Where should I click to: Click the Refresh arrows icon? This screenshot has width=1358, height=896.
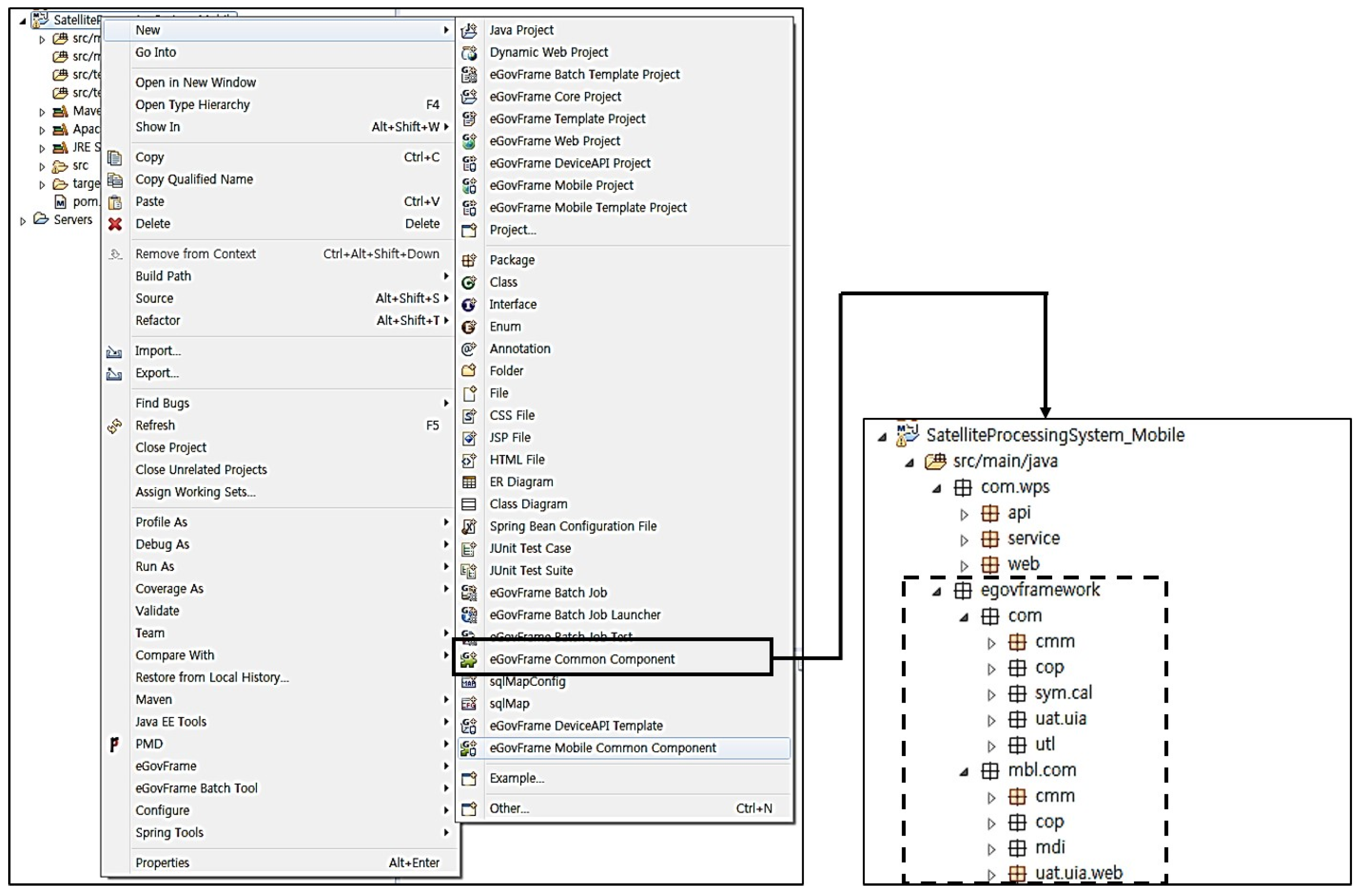(x=114, y=426)
